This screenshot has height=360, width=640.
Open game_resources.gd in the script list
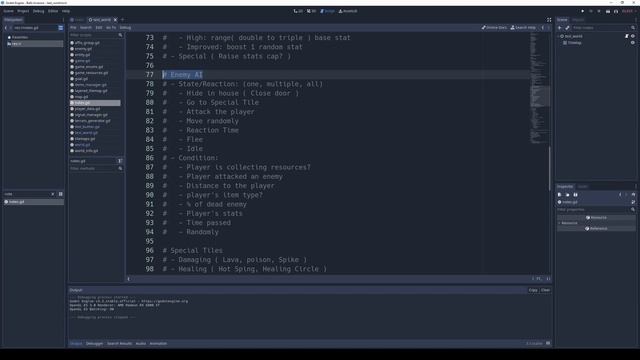click(x=91, y=73)
